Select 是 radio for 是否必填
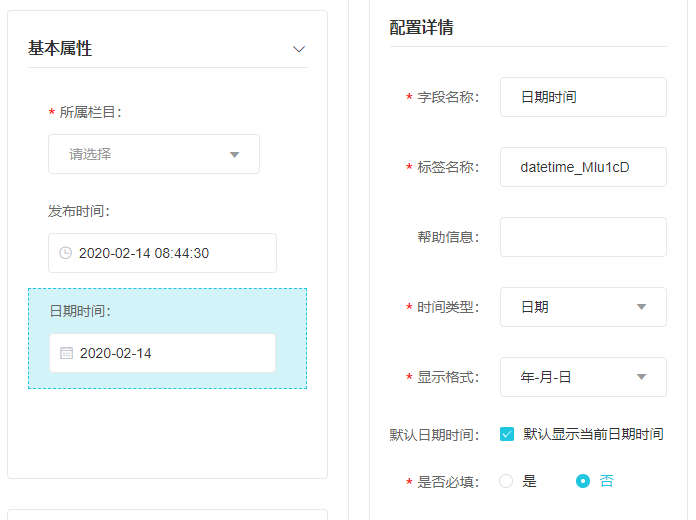696x520 pixels. 506,481
